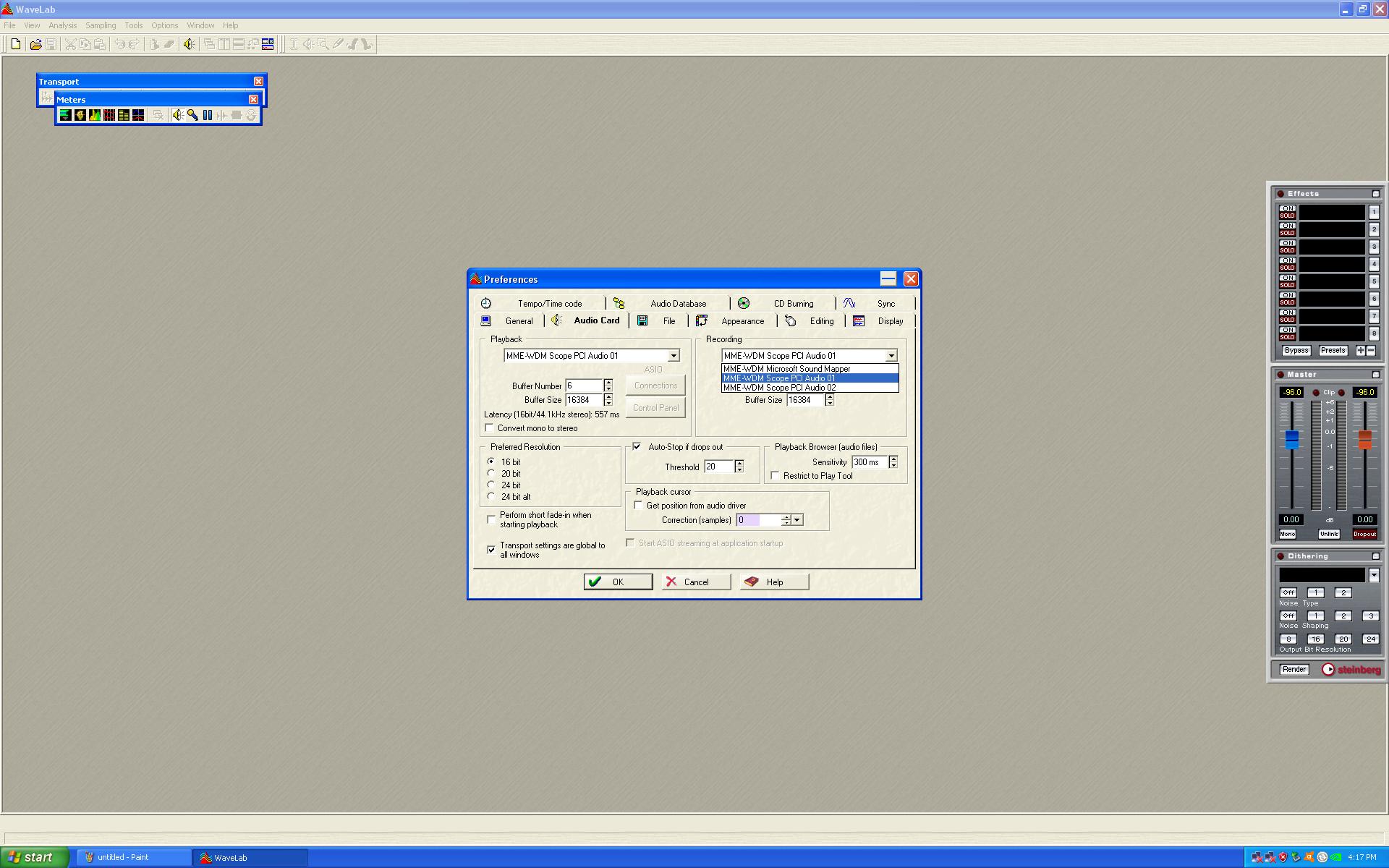Toggle ON for effect slot 1

point(1288,208)
